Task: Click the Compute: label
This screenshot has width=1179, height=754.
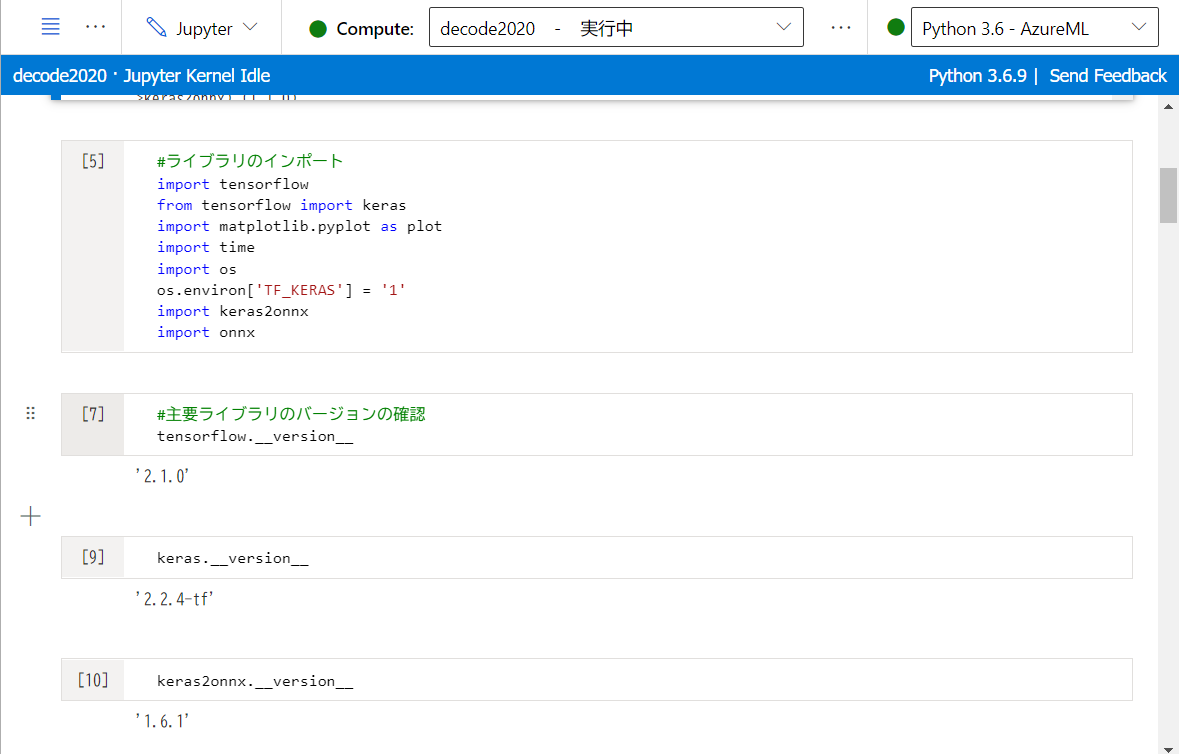Action: (x=375, y=29)
